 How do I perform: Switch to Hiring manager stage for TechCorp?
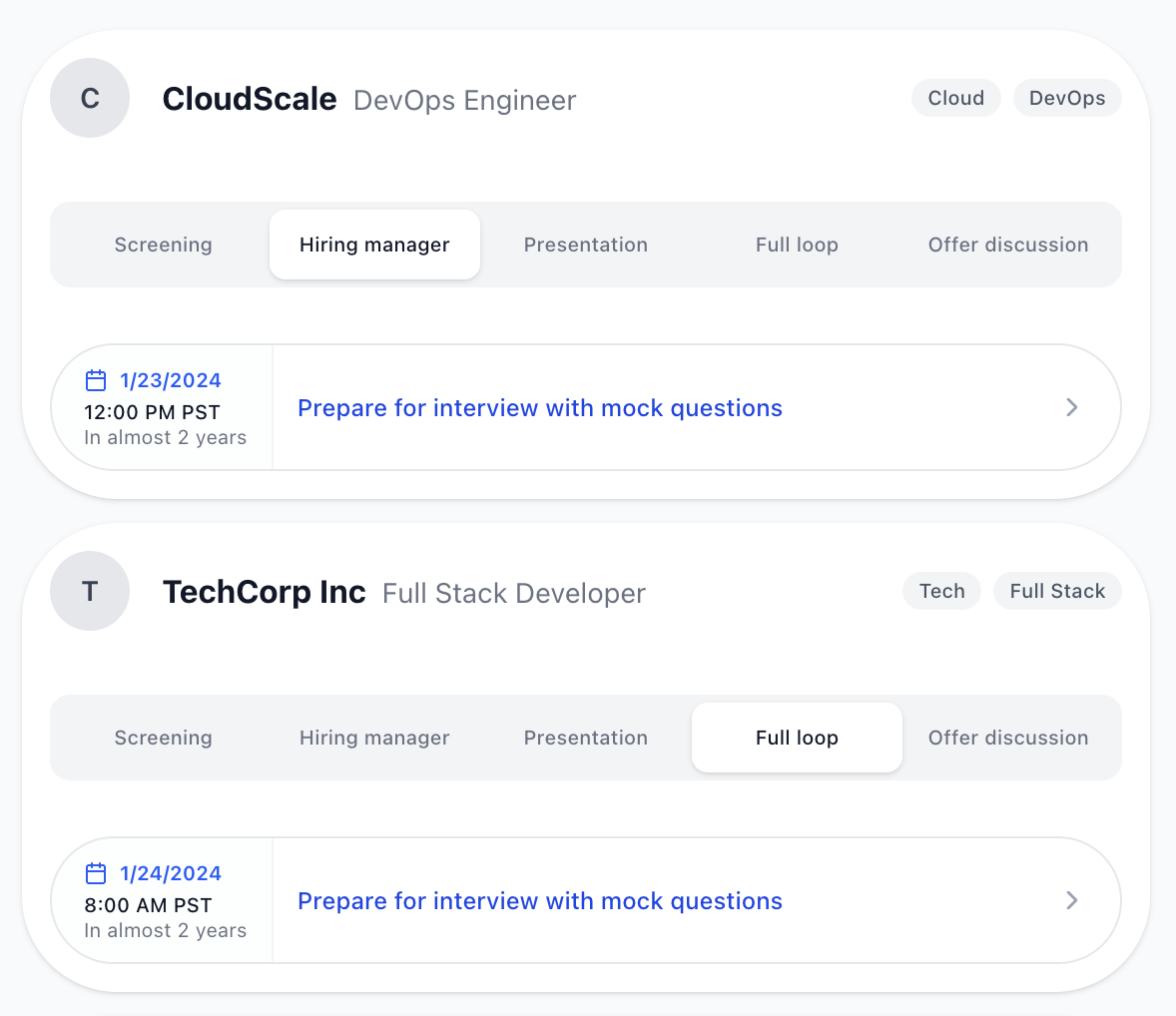[374, 738]
